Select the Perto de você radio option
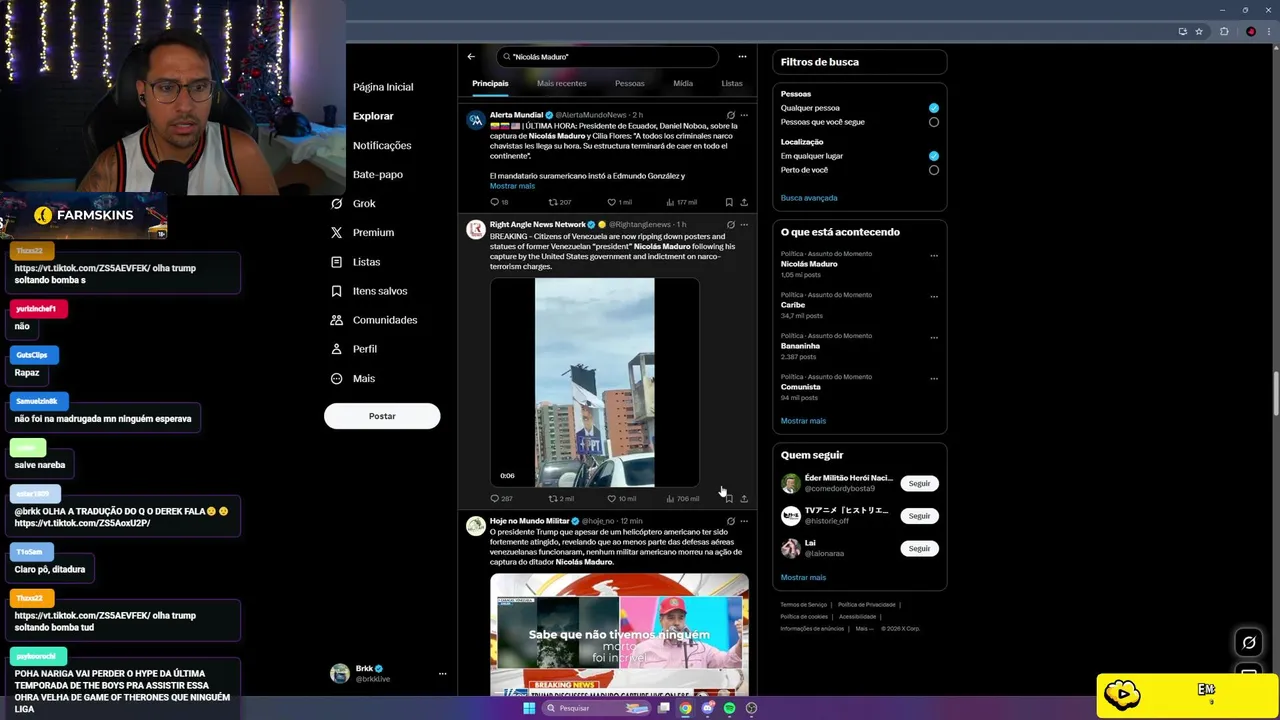Viewport: 1280px width, 720px height. coord(934,170)
